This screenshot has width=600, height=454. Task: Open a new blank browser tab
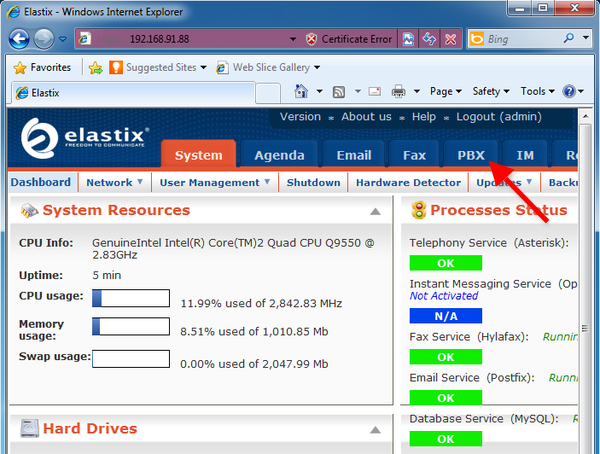coord(268,93)
